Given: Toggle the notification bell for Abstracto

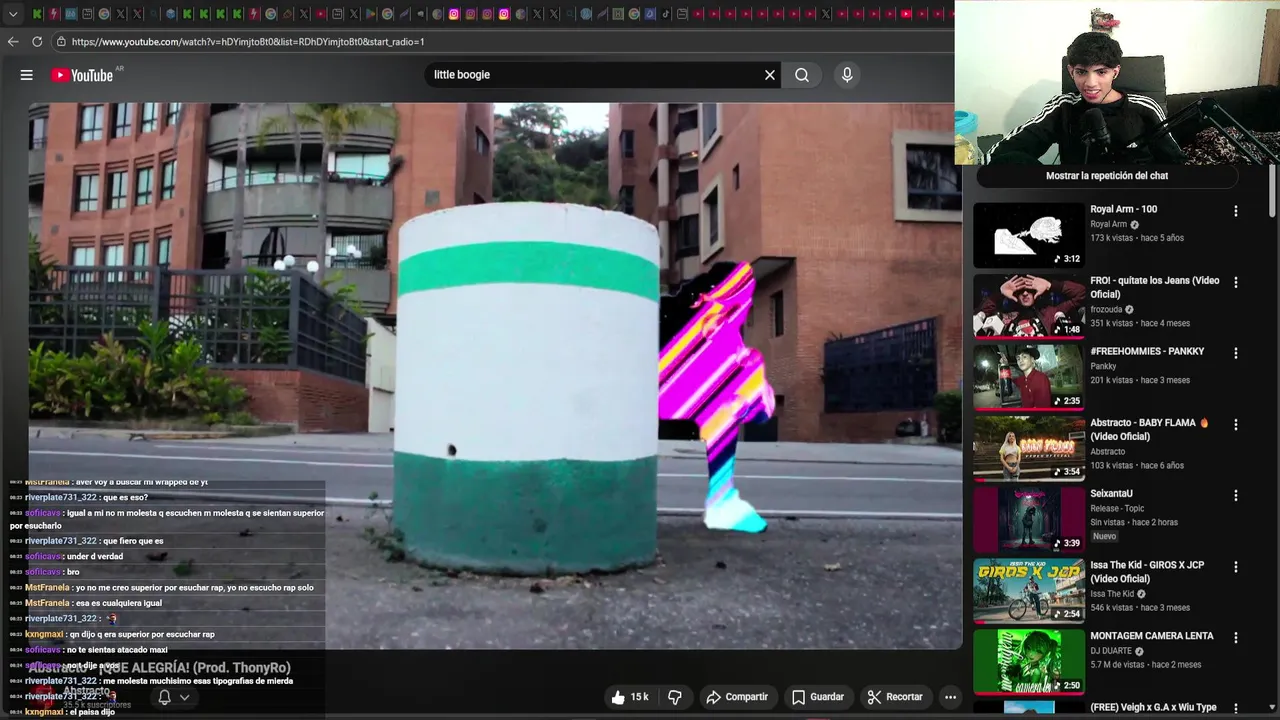Looking at the screenshot, I should 164,697.
